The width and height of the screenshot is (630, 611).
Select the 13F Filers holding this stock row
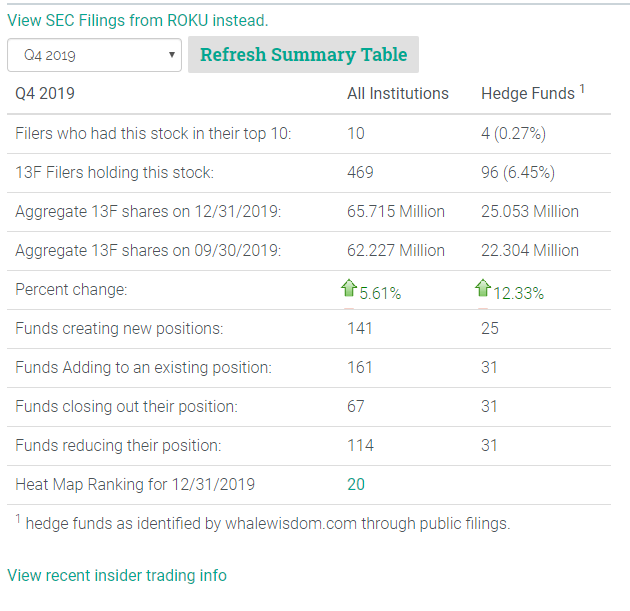tap(115, 172)
